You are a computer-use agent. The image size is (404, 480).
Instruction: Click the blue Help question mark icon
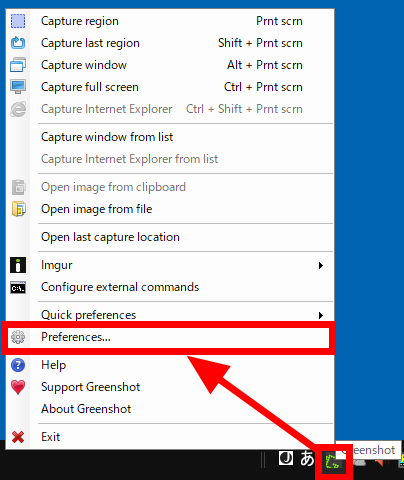coord(18,365)
